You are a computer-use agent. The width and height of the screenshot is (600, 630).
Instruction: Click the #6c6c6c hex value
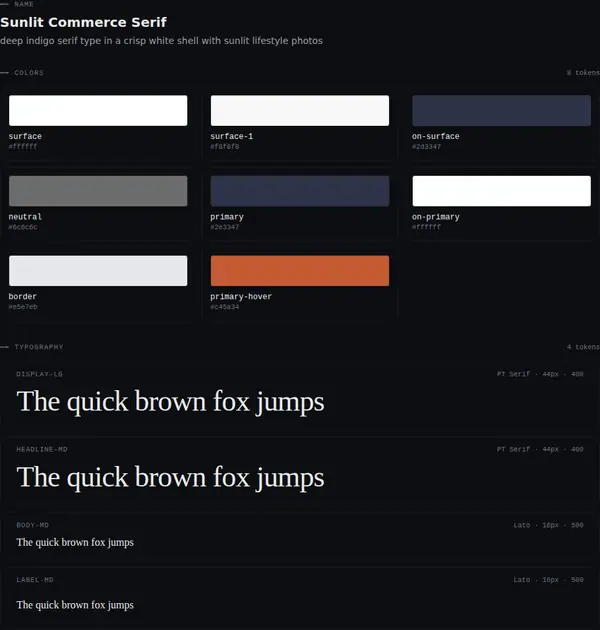click(x=23, y=227)
